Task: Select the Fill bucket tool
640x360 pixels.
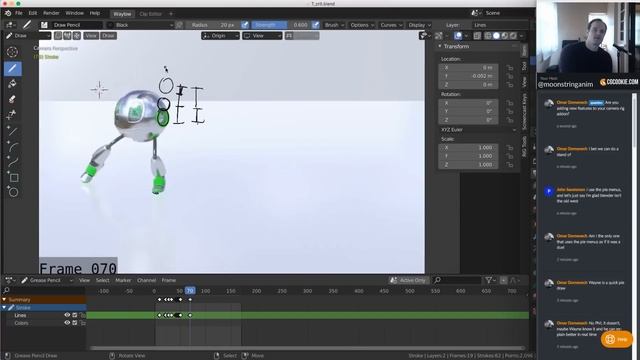Action: [x=12, y=84]
